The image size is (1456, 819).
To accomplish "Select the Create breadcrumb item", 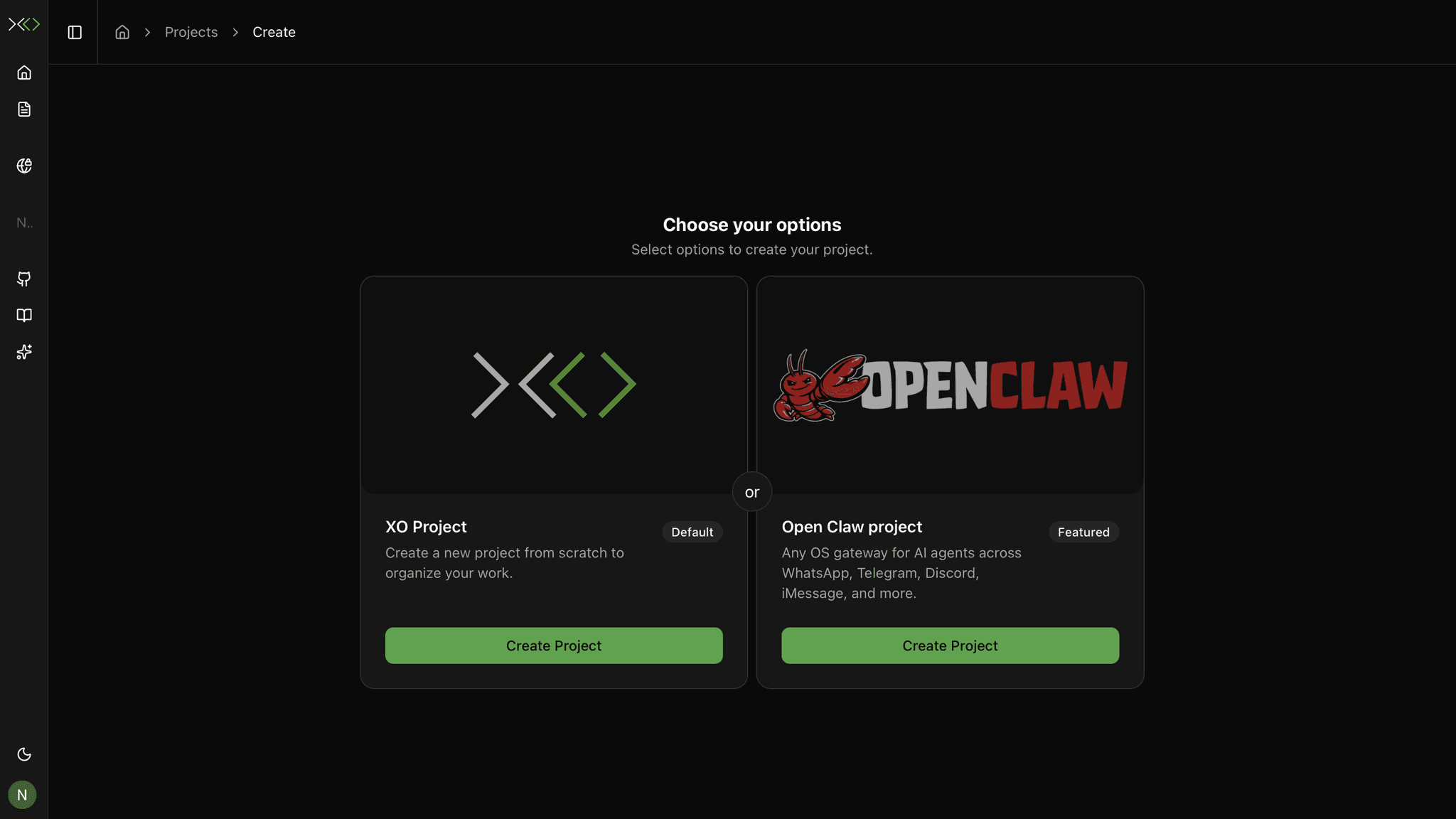I will [274, 32].
